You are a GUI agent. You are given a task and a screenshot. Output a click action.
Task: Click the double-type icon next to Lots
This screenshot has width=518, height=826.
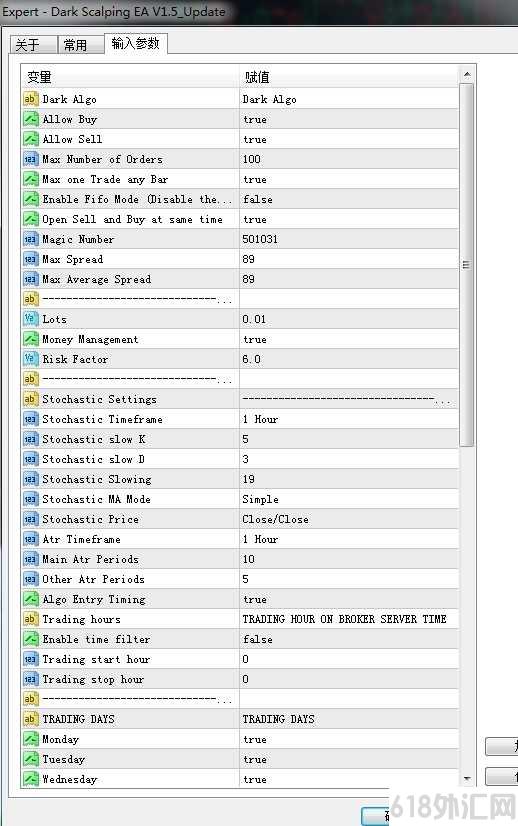pyautogui.click(x=31, y=319)
